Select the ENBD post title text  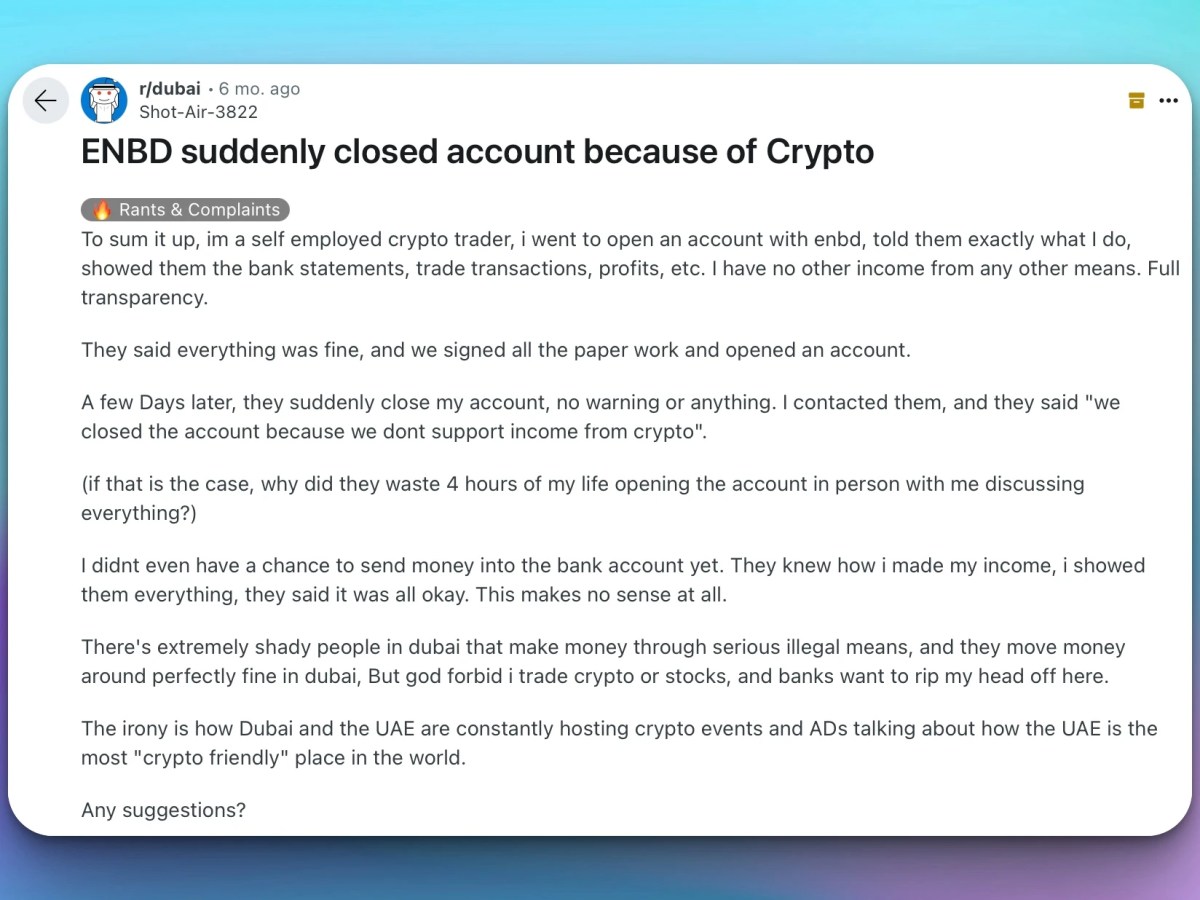click(477, 152)
